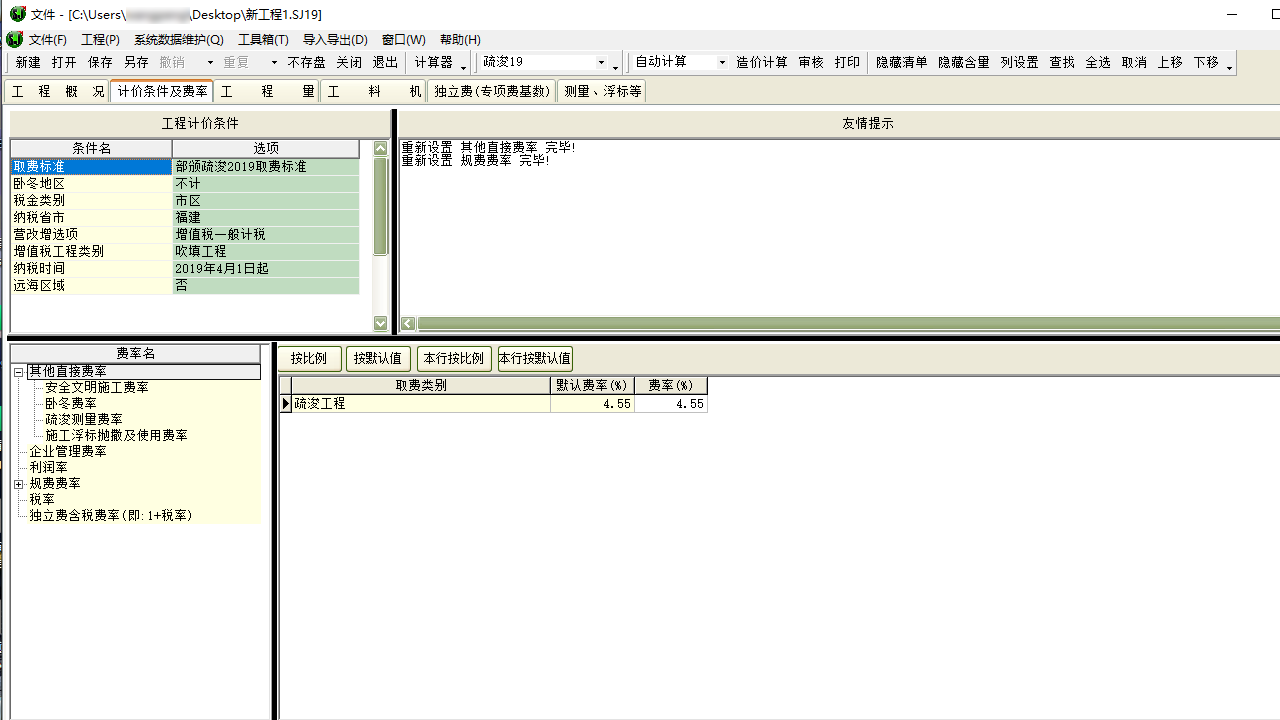Switch to the 独立费(专项费基数) tab

pyautogui.click(x=491, y=91)
